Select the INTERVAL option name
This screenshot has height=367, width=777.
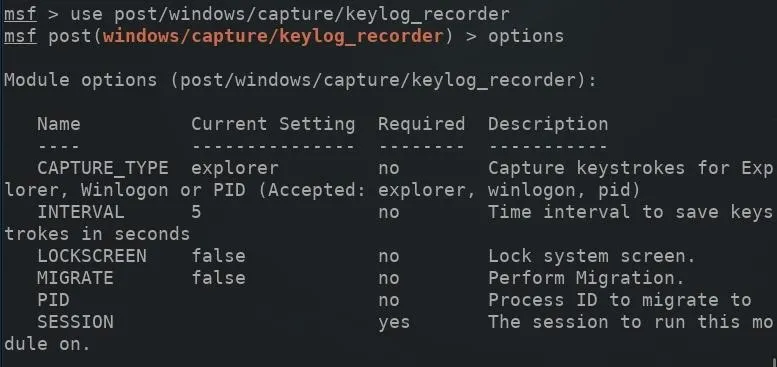[x=80, y=212]
